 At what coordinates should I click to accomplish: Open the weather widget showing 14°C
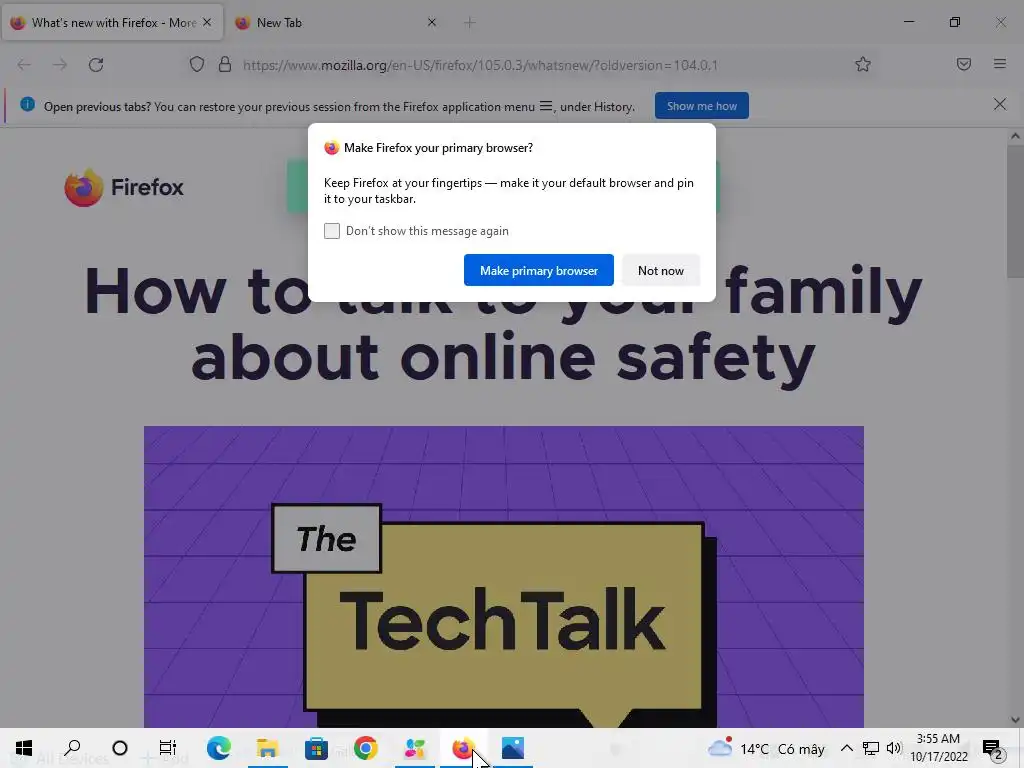(x=767, y=748)
